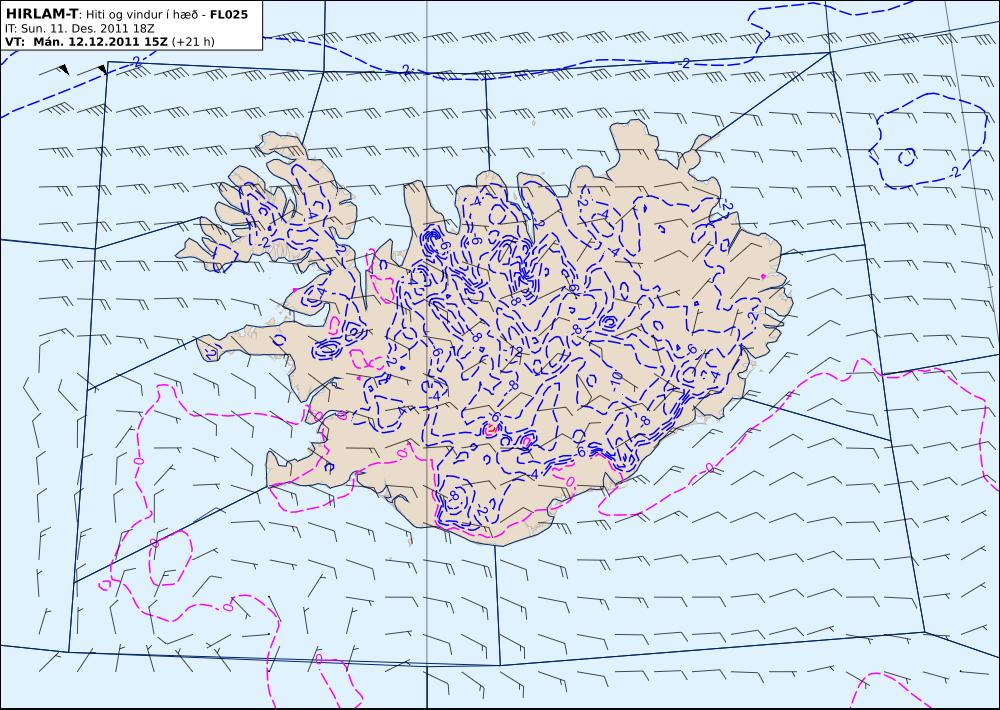Click the 'Hiti og vindur í hæð' caption

pos(140,14)
